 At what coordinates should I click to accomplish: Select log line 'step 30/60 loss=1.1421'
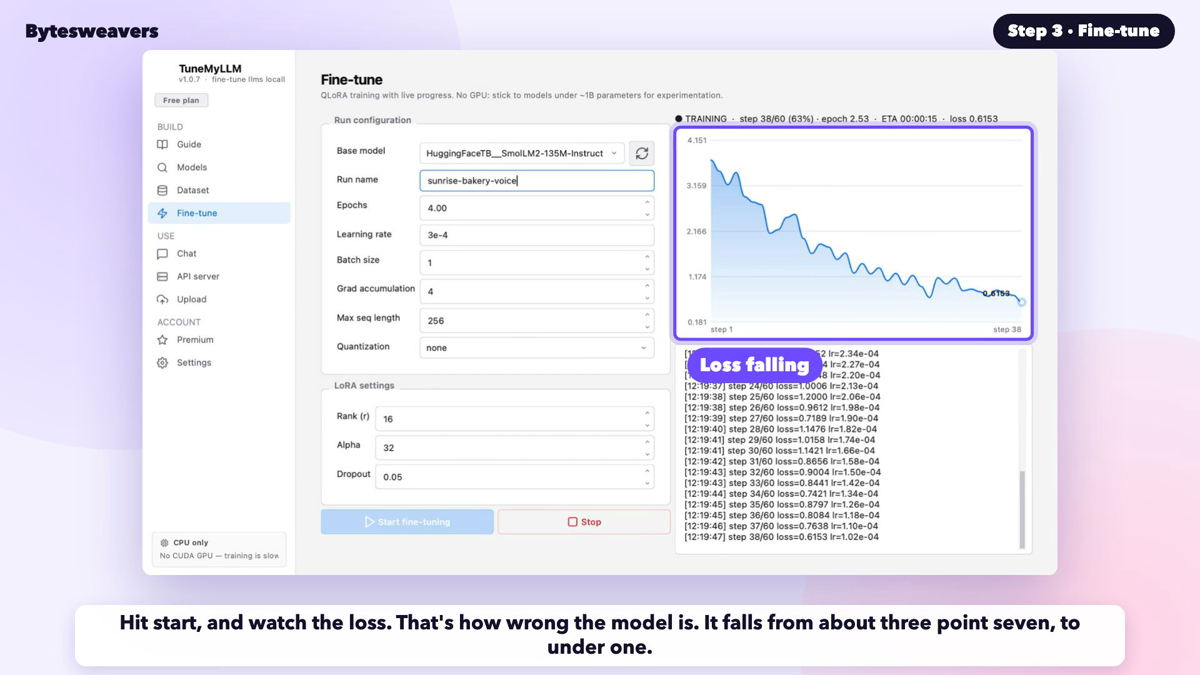click(781, 451)
